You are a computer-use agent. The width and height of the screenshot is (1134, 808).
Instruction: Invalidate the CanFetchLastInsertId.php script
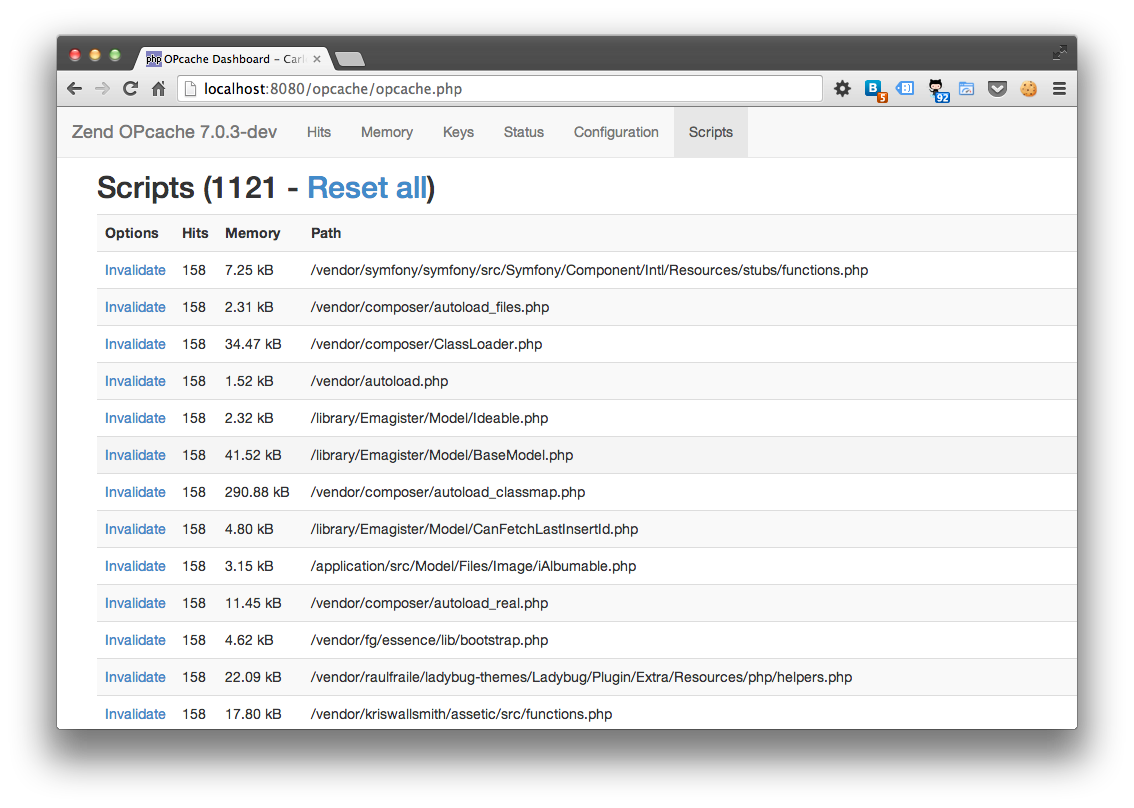[135, 529]
